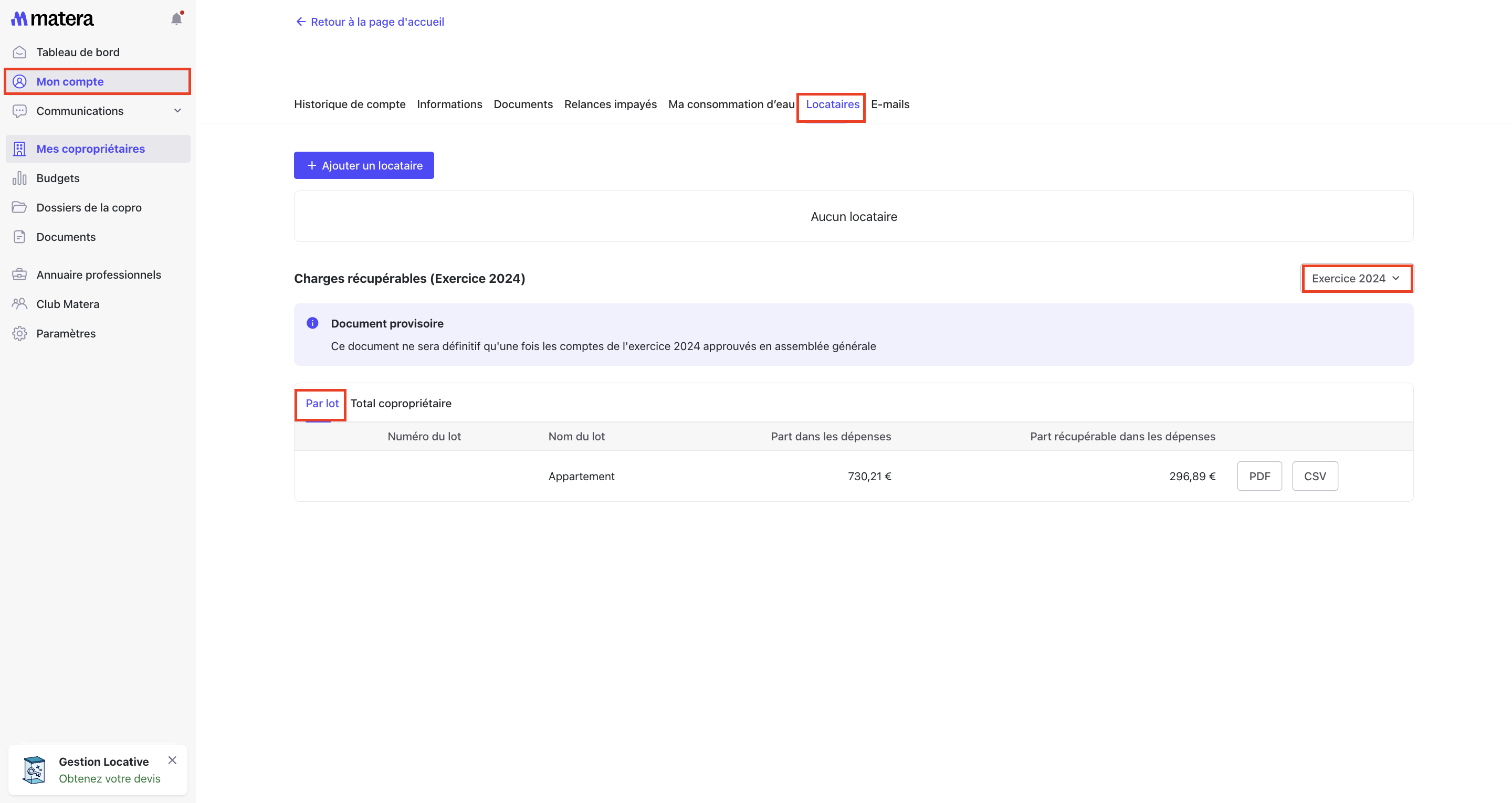This screenshot has width=1512, height=803.
Task: Click the Matera logo
Action: 52,19
